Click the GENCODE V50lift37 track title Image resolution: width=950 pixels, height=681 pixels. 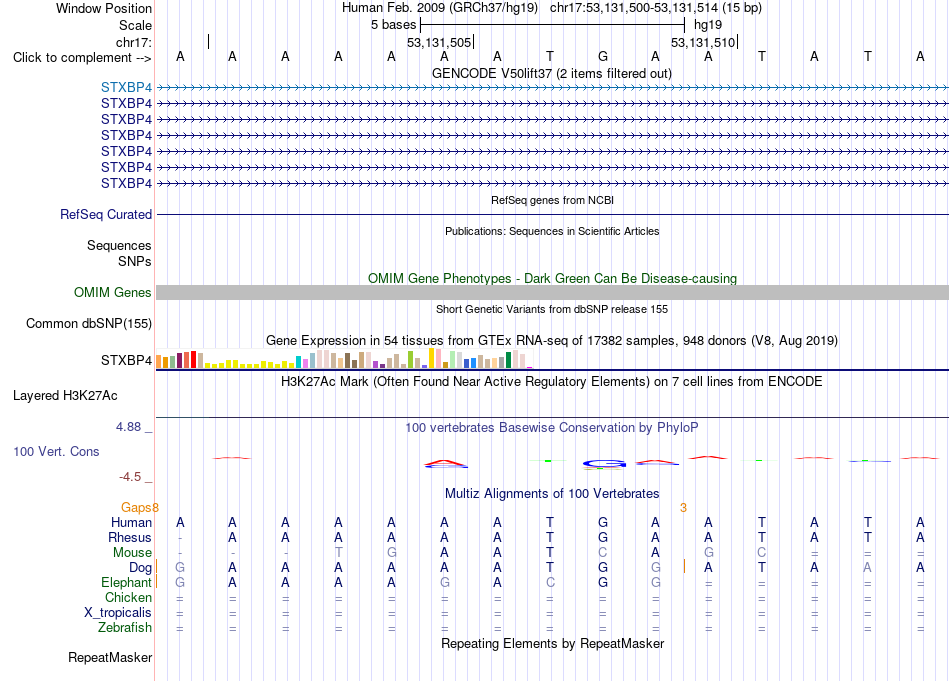point(551,74)
